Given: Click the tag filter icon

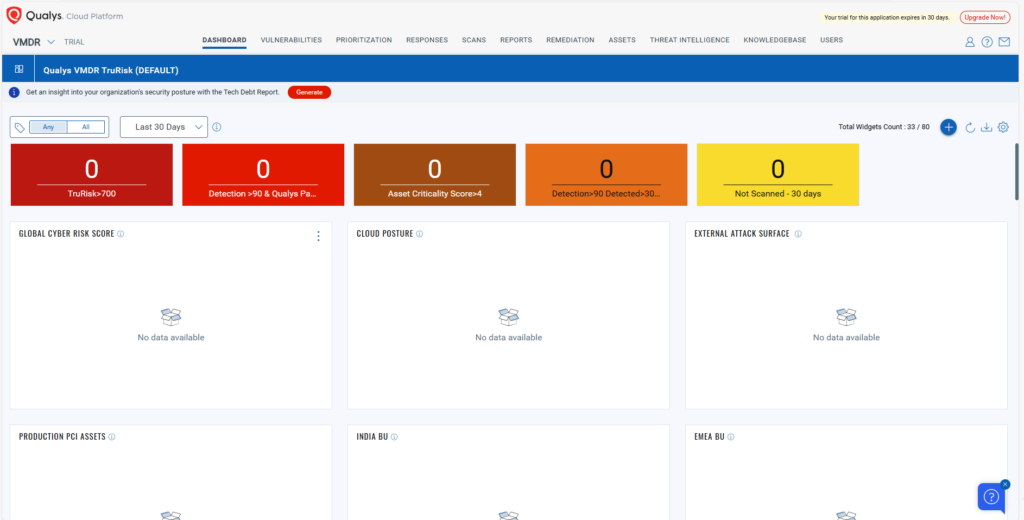Looking at the screenshot, I should tap(20, 127).
